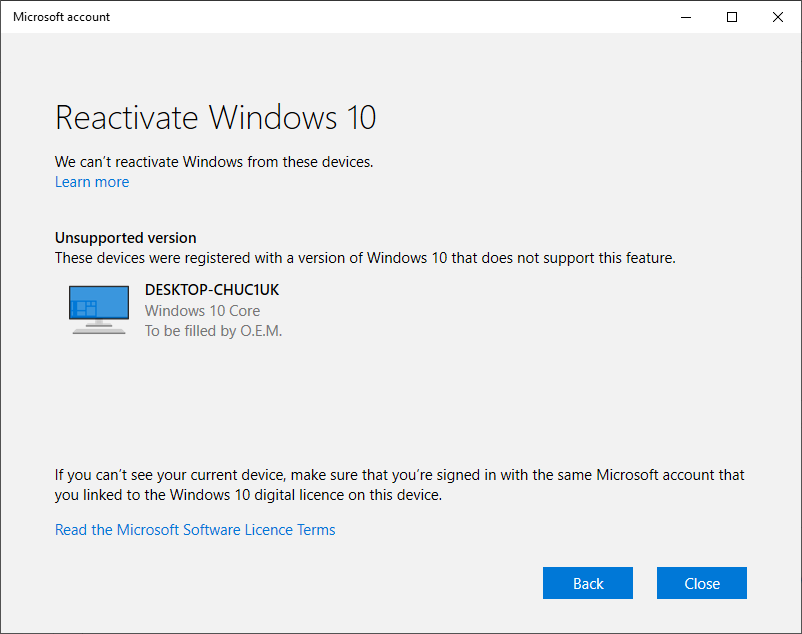Click the 'These devices were registered' description
This screenshot has width=802, height=634.
[x=365, y=258]
